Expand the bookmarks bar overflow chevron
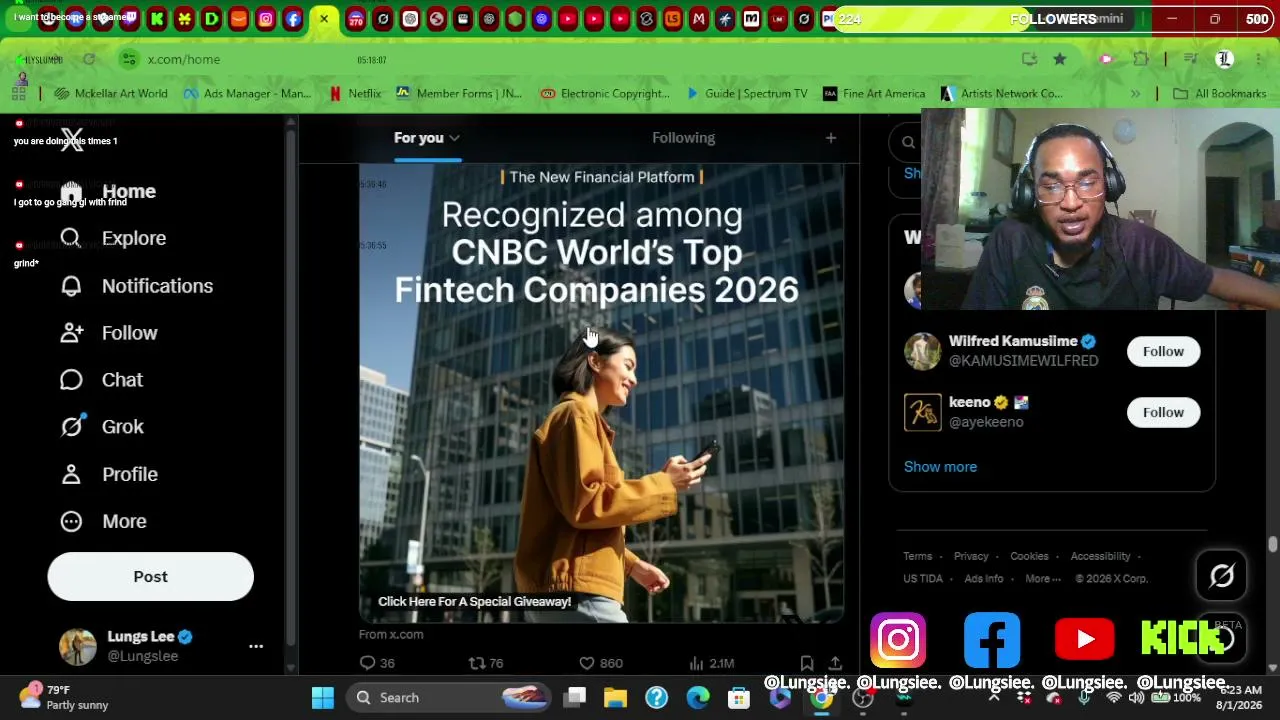The height and width of the screenshot is (720, 1280). tap(1135, 93)
